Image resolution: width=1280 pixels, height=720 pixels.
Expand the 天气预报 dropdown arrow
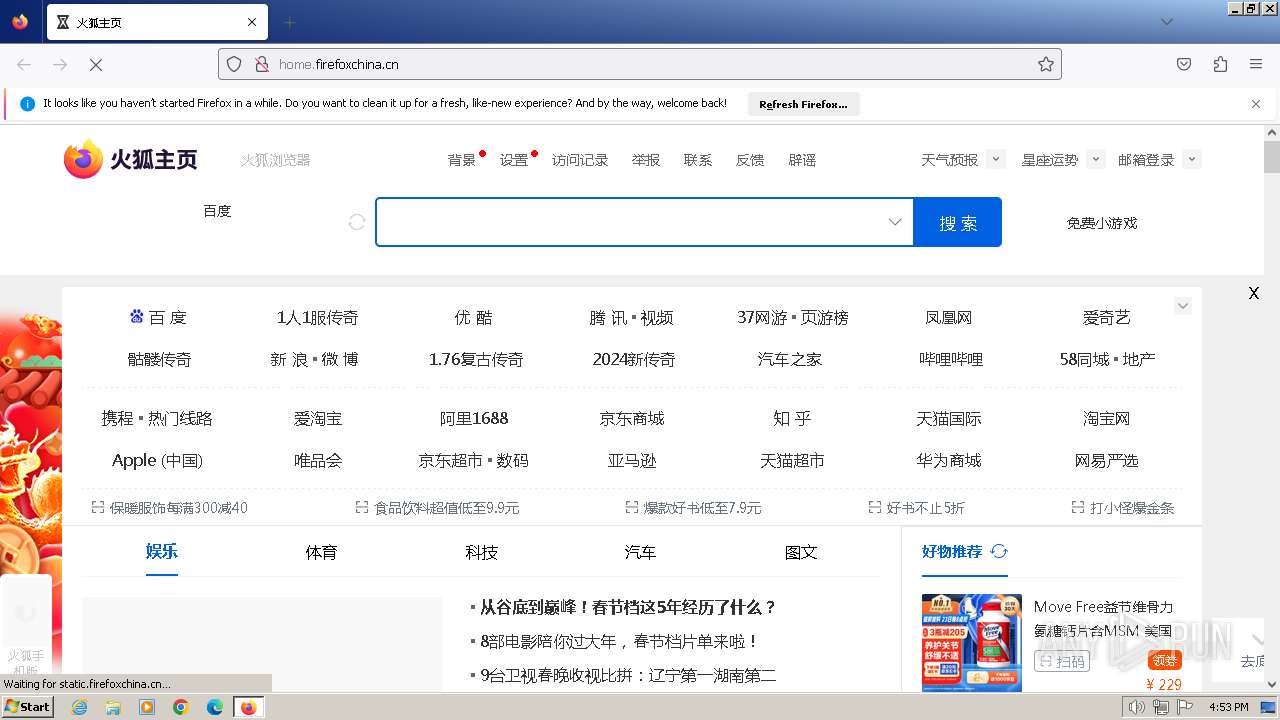[x=996, y=159]
